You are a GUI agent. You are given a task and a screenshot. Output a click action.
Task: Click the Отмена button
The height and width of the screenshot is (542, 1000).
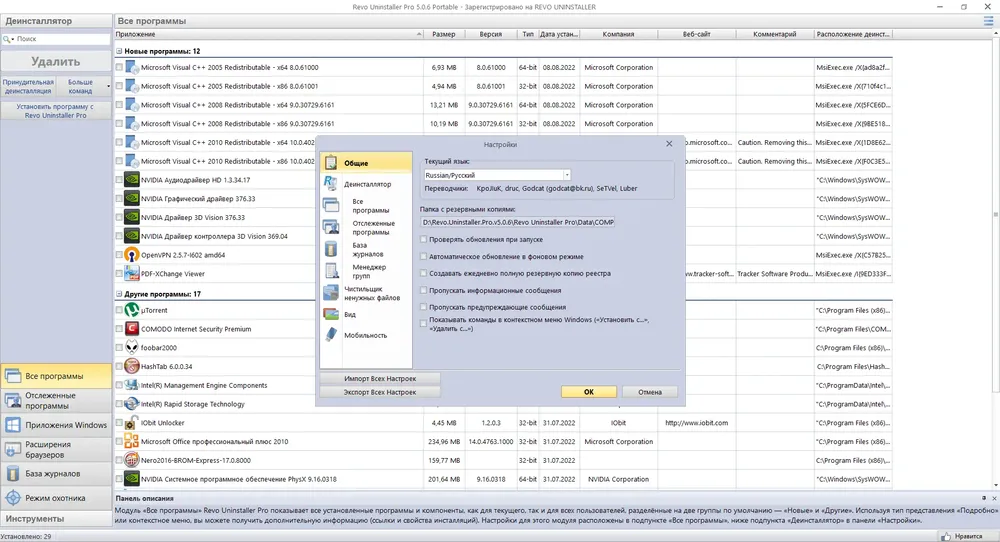pos(650,392)
